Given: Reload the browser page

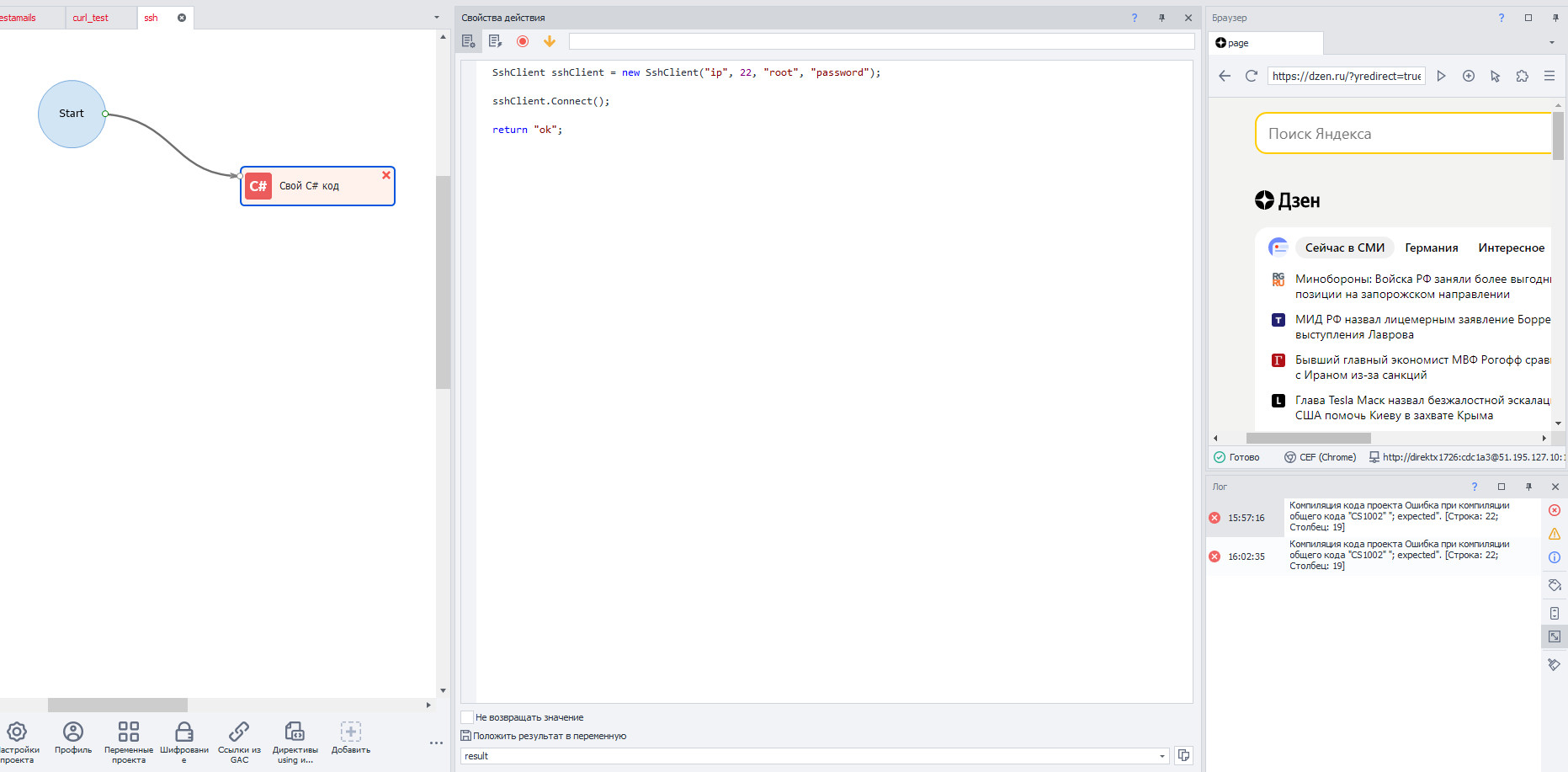Looking at the screenshot, I should [1252, 76].
